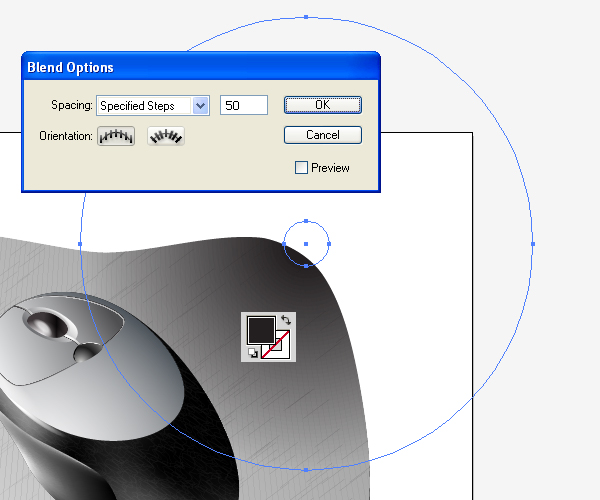600x500 pixels.
Task: Click the Blend Options title bar
Action: tap(201, 67)
